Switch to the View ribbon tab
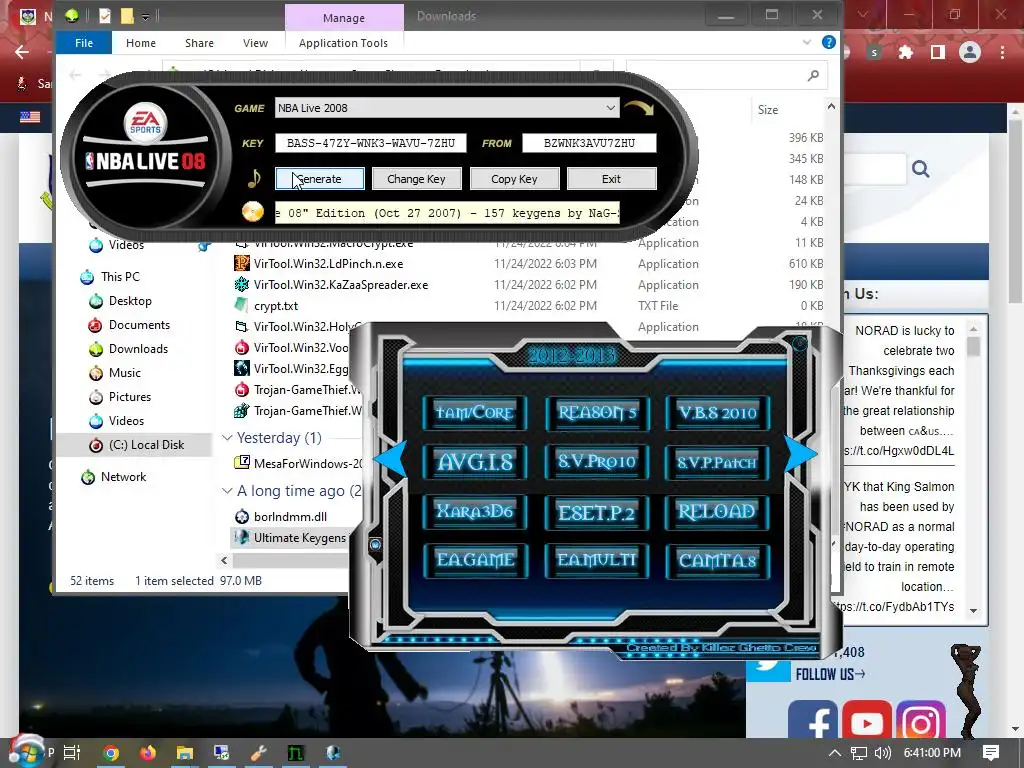 255,42
